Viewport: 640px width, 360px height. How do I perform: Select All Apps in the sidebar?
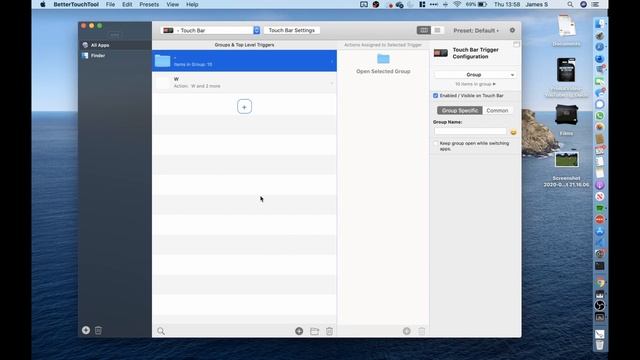point(115,45)
